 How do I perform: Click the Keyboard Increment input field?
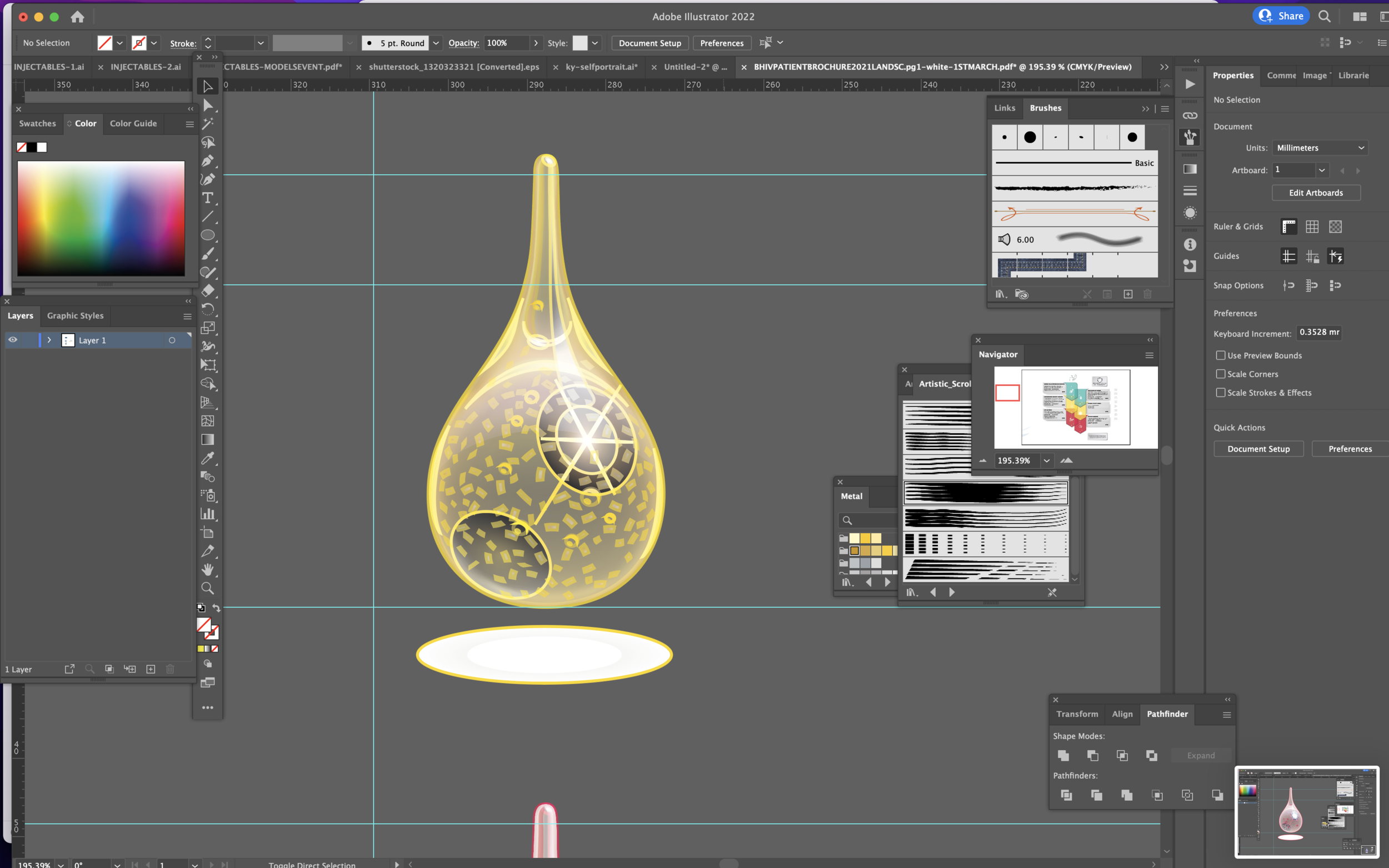[x=1319, y=333]
